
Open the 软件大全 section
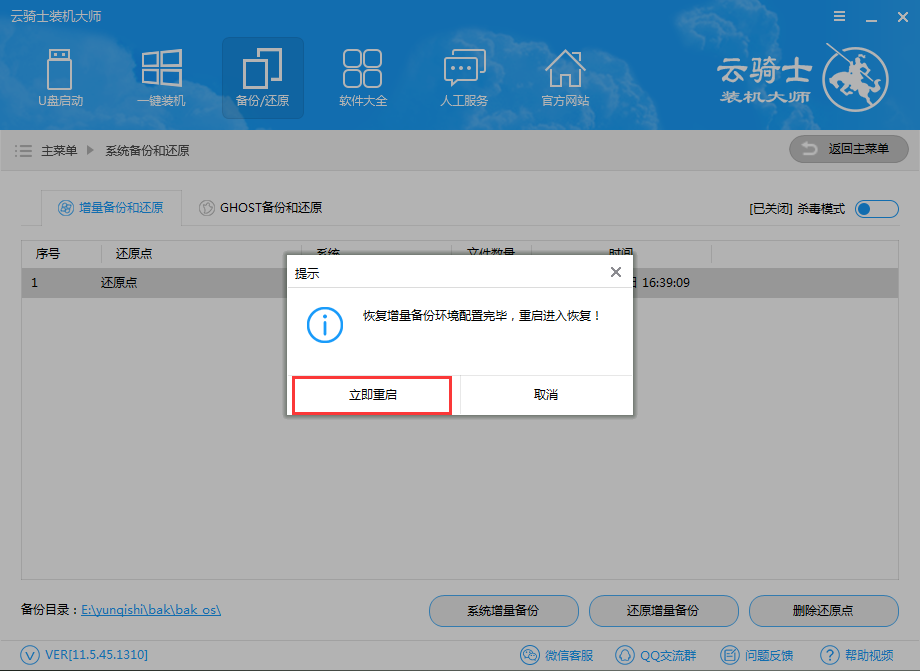(x=363, y=78)
